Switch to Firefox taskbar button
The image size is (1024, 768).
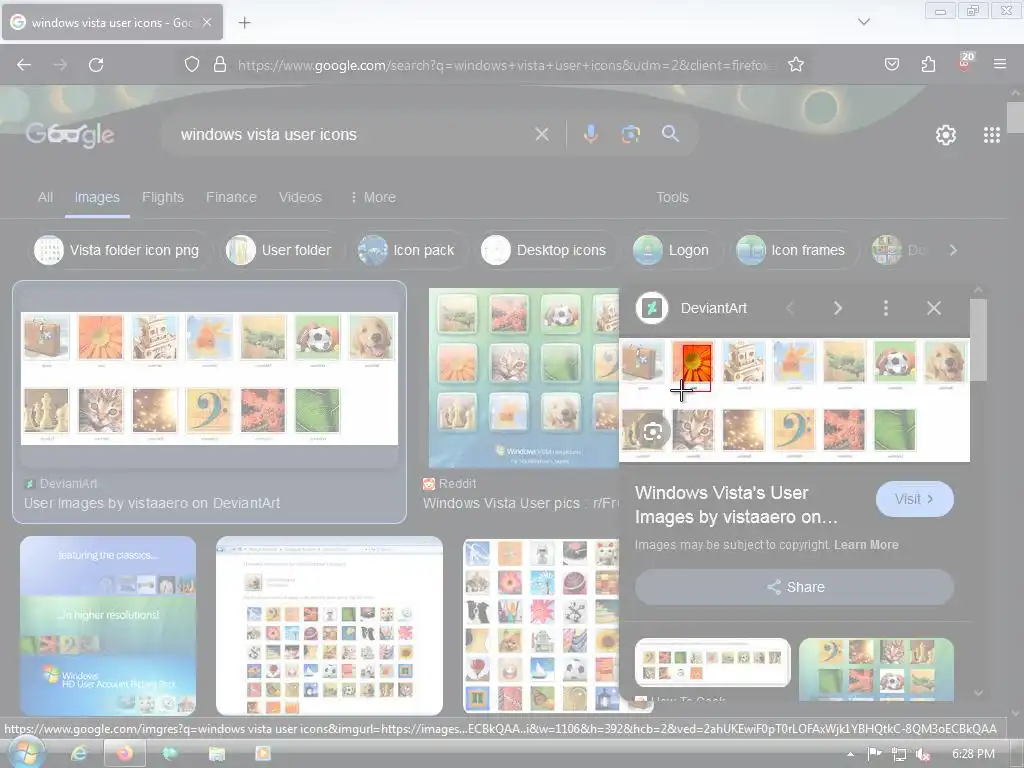click(x=125, y=754)
